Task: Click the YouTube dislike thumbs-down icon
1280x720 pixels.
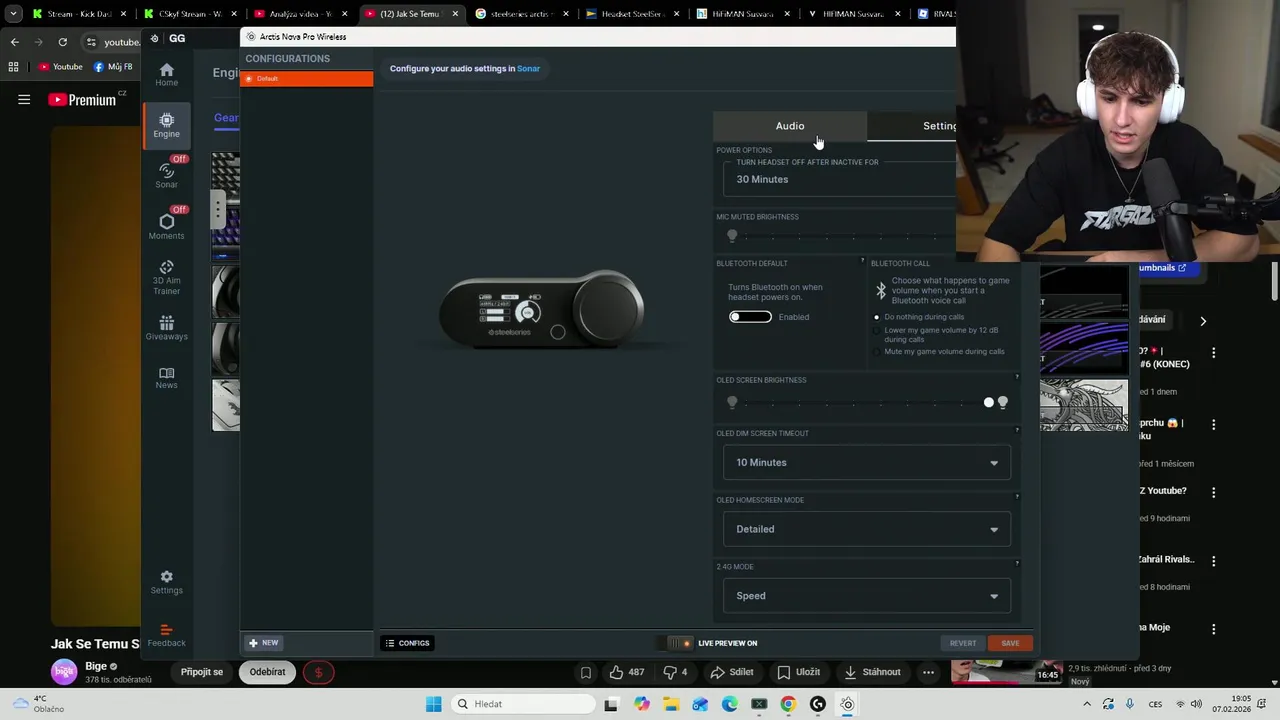Action: click(670, 672)
